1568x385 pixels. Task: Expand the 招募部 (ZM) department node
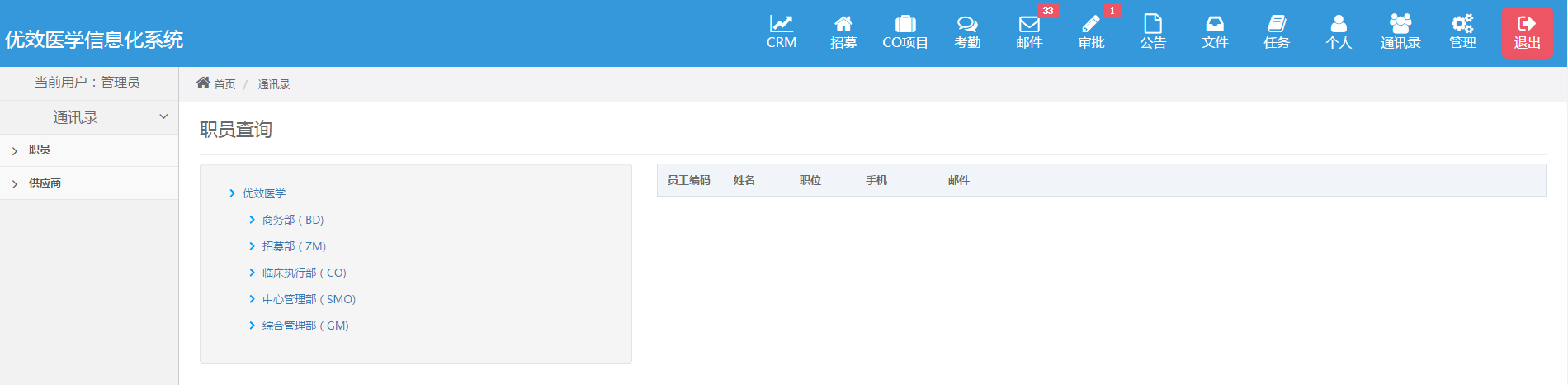pos(253,246)
